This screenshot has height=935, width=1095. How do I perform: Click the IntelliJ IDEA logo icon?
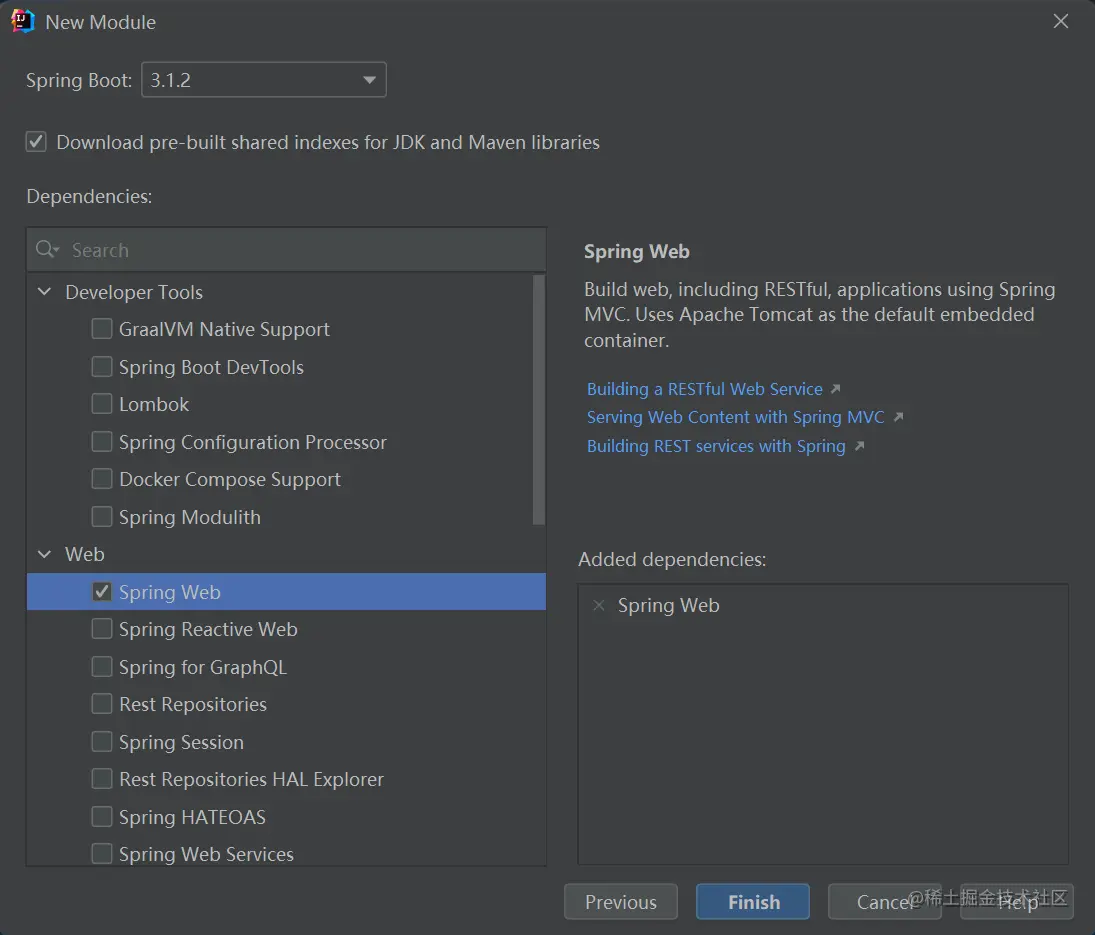click(22, 22)
